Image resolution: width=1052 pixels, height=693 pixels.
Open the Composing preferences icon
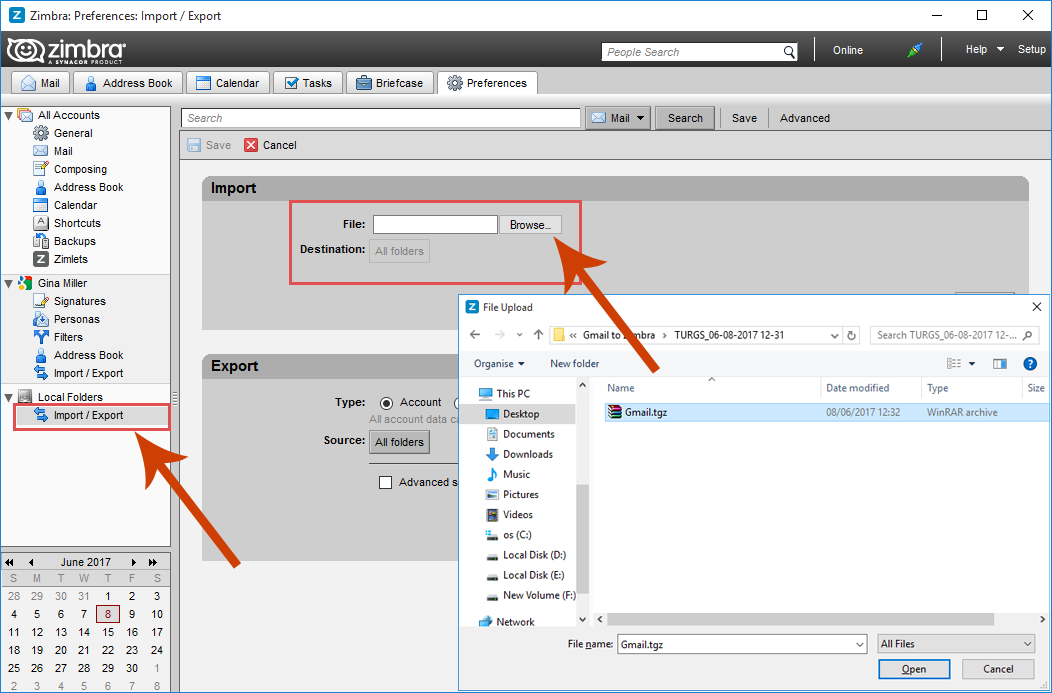41,168
